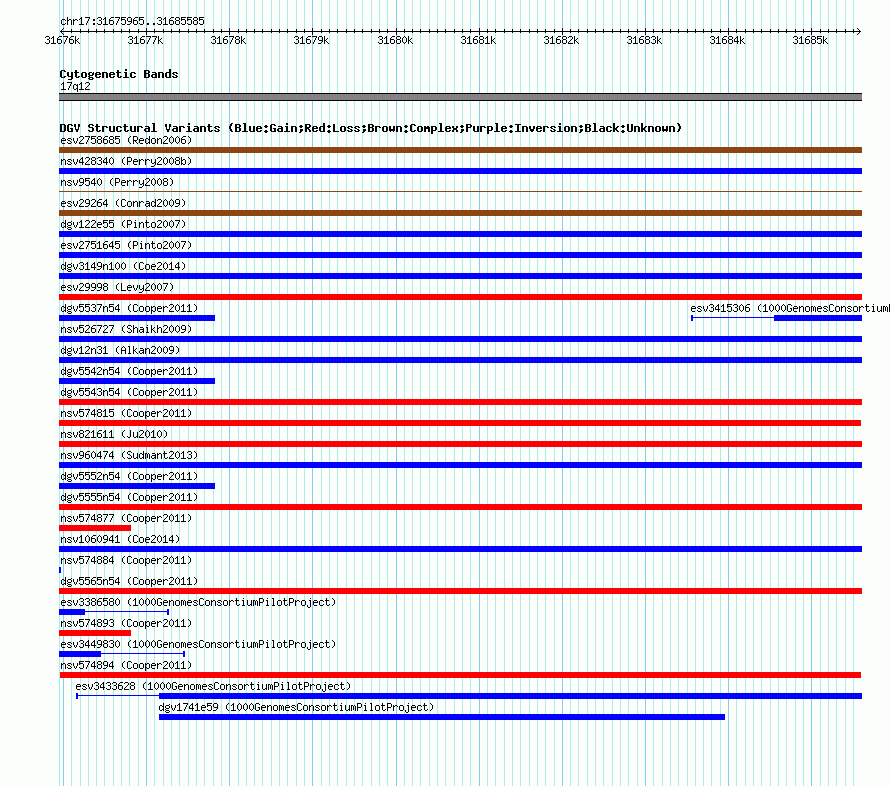Click the Cytogenetic Bands track title

tap(119, 74)
